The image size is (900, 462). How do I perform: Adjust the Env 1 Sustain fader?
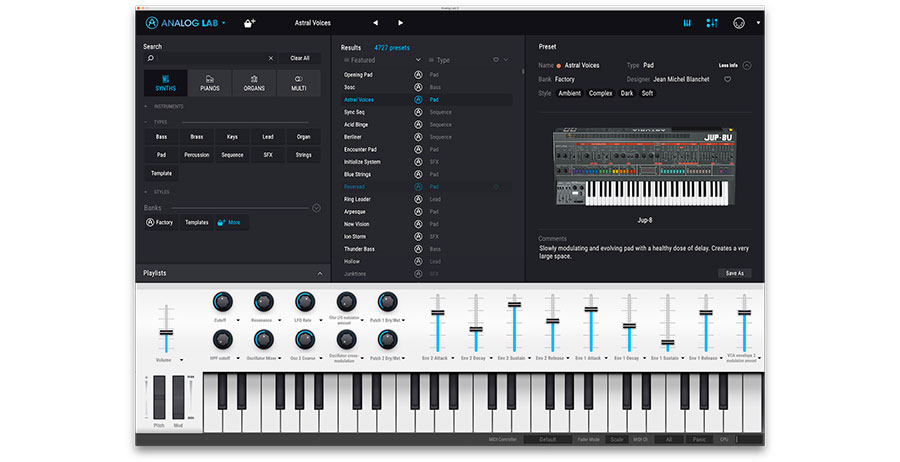668,342
